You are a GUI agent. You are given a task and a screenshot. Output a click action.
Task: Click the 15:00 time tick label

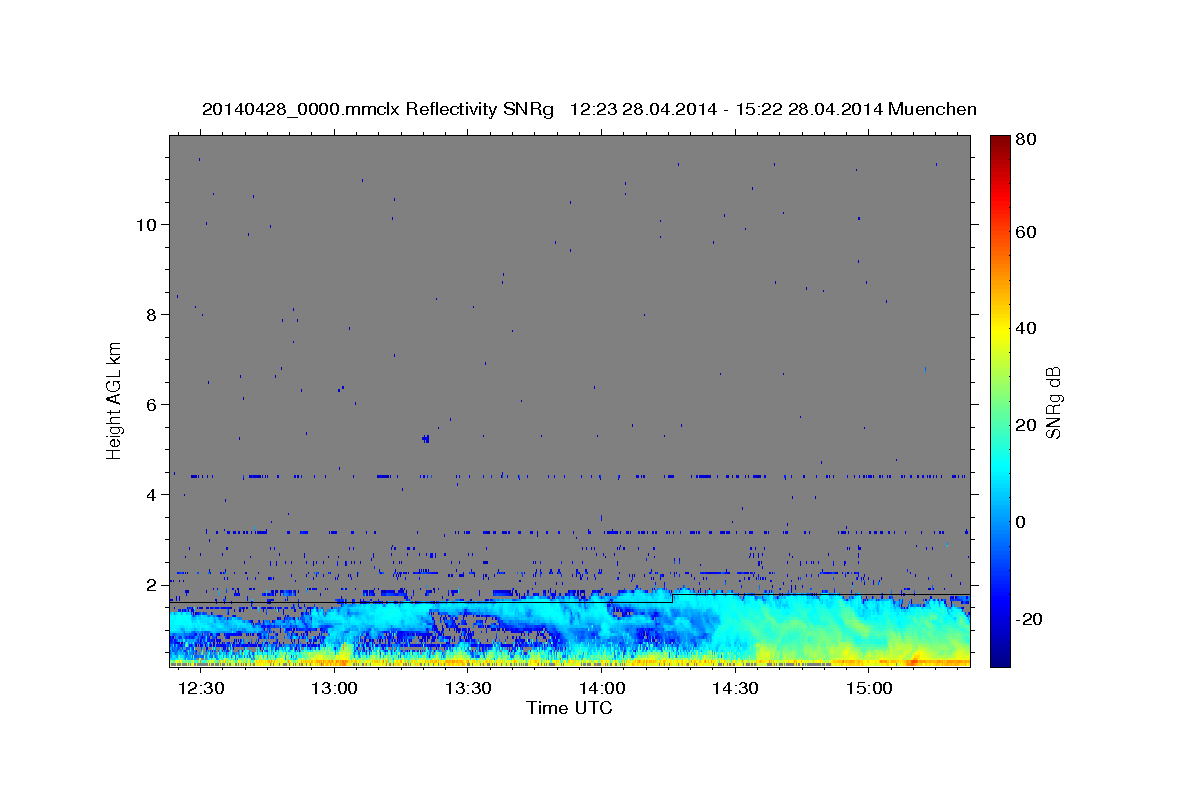(869, 689)
